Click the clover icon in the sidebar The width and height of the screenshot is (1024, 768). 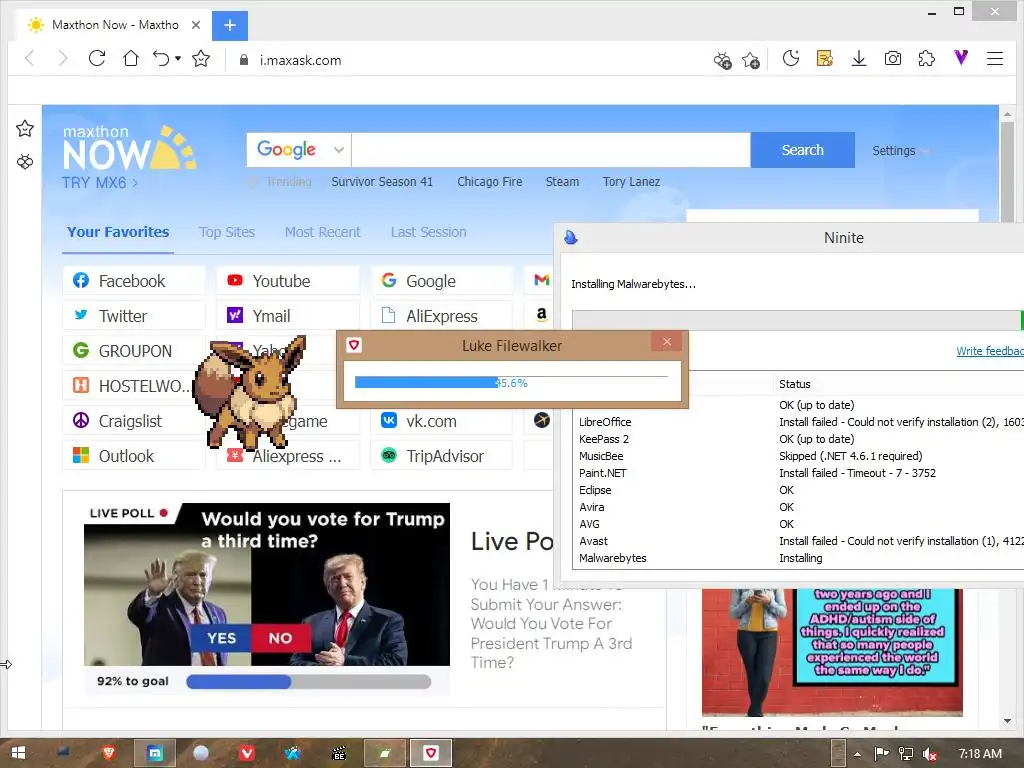[x=25, y=161]
